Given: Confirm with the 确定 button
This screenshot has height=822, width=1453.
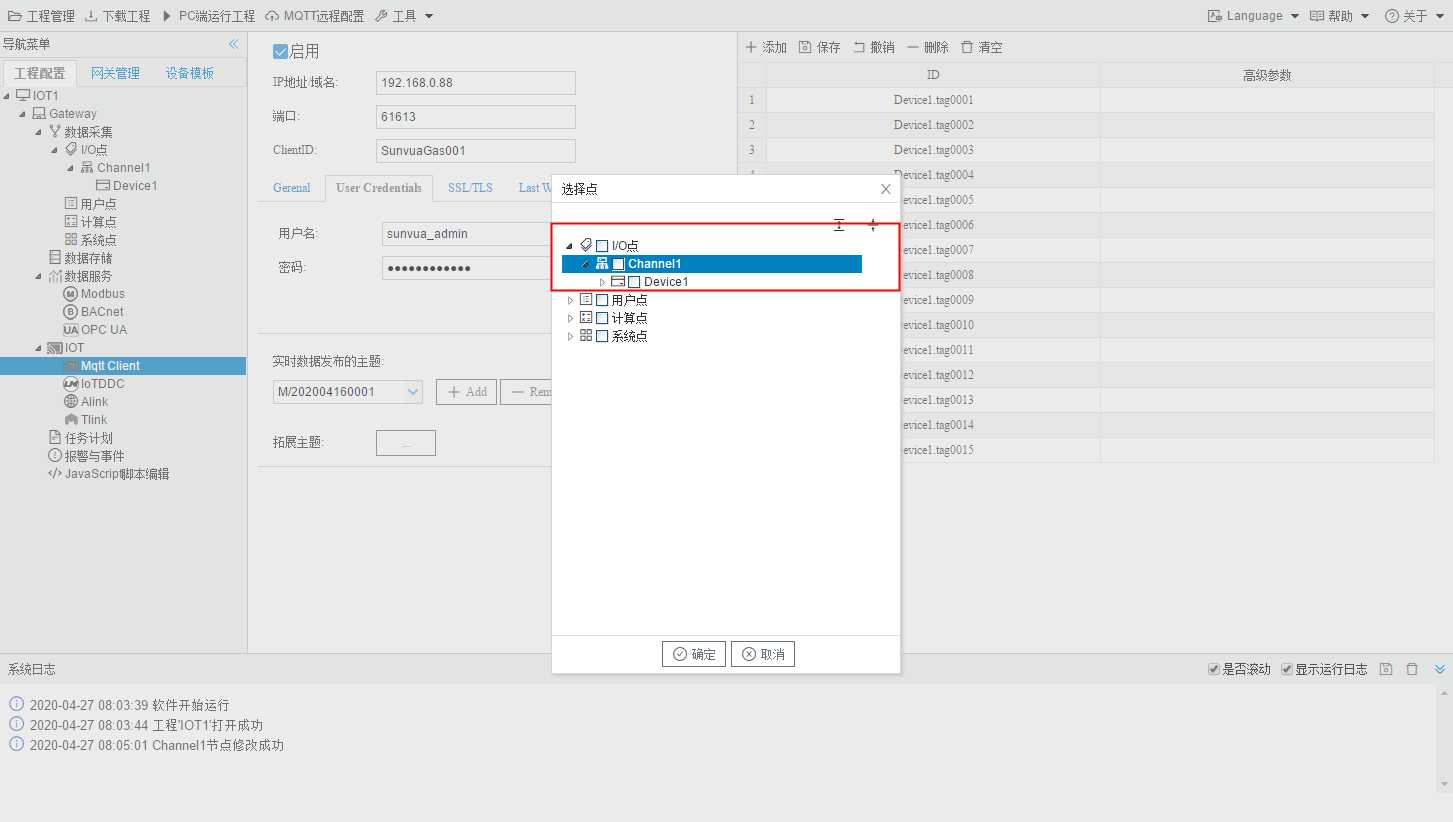Looking at the screenshot, I should (694, 654).
